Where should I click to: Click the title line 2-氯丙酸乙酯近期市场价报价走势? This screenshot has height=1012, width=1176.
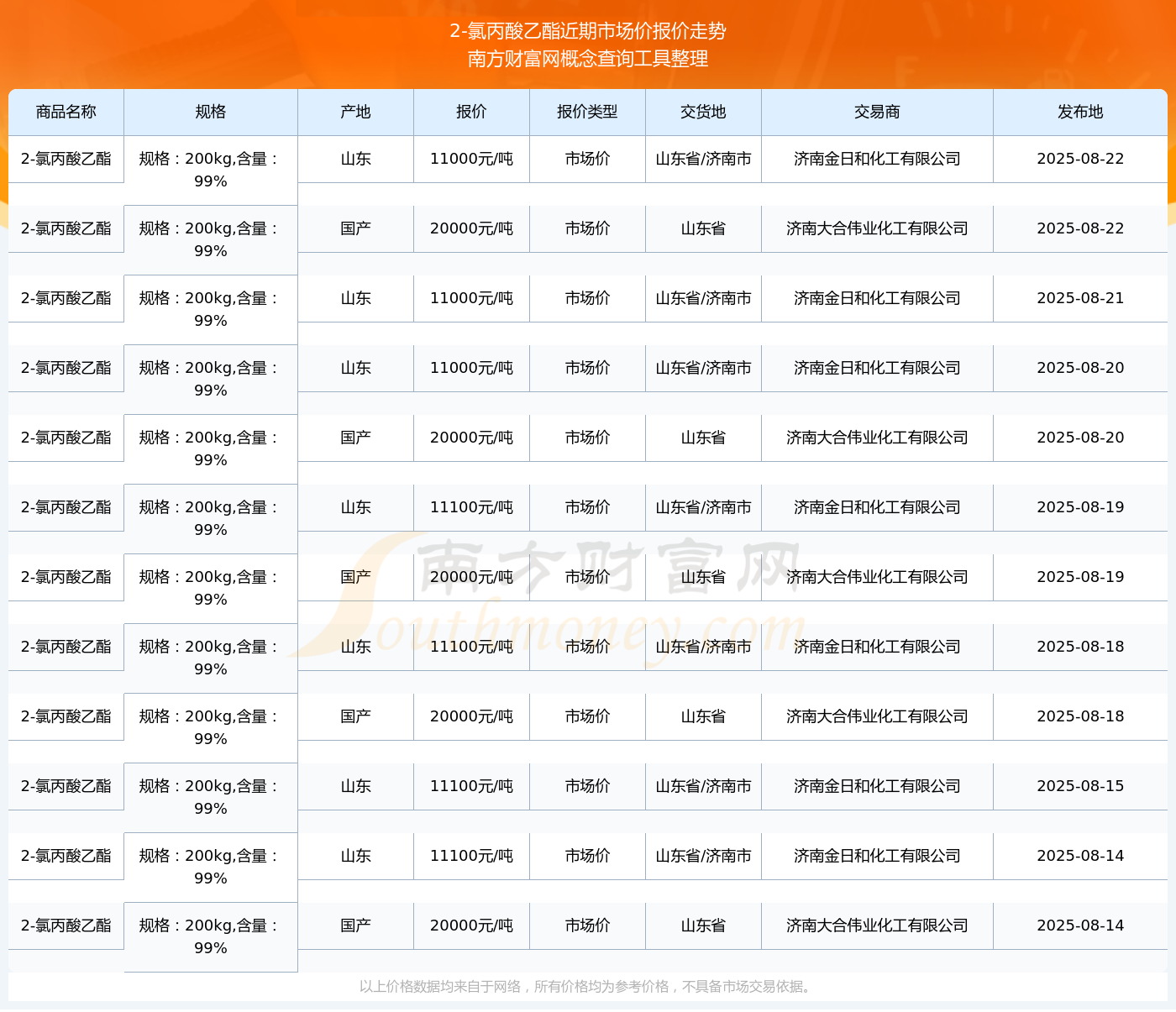tap(588, 31)
